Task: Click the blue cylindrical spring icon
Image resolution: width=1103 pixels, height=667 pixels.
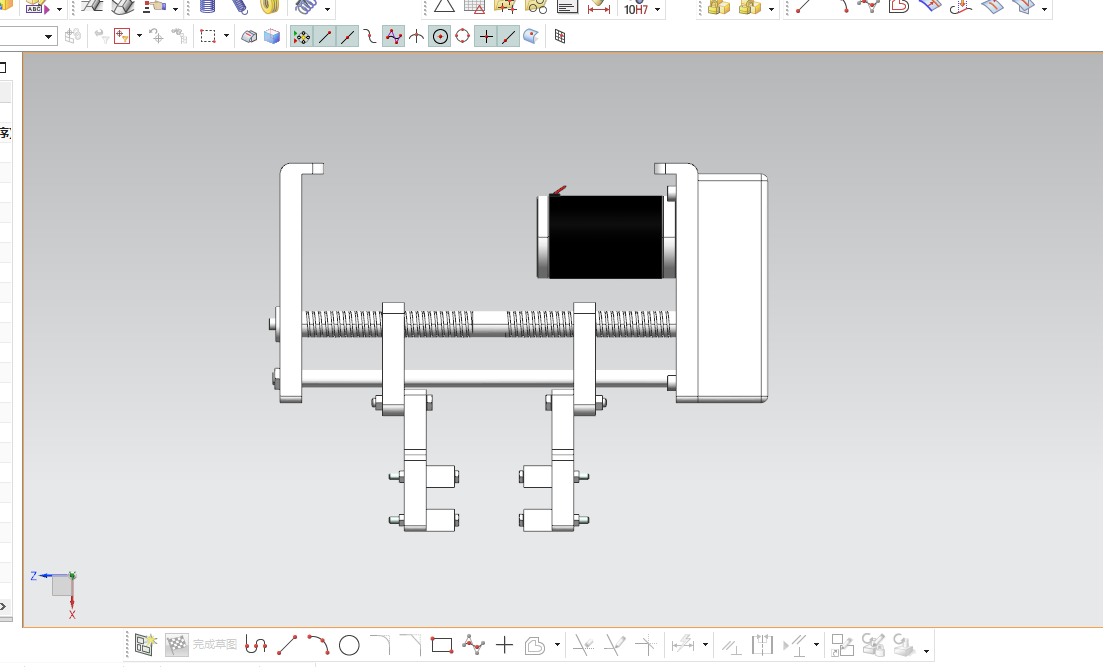Action: [208, 7]
